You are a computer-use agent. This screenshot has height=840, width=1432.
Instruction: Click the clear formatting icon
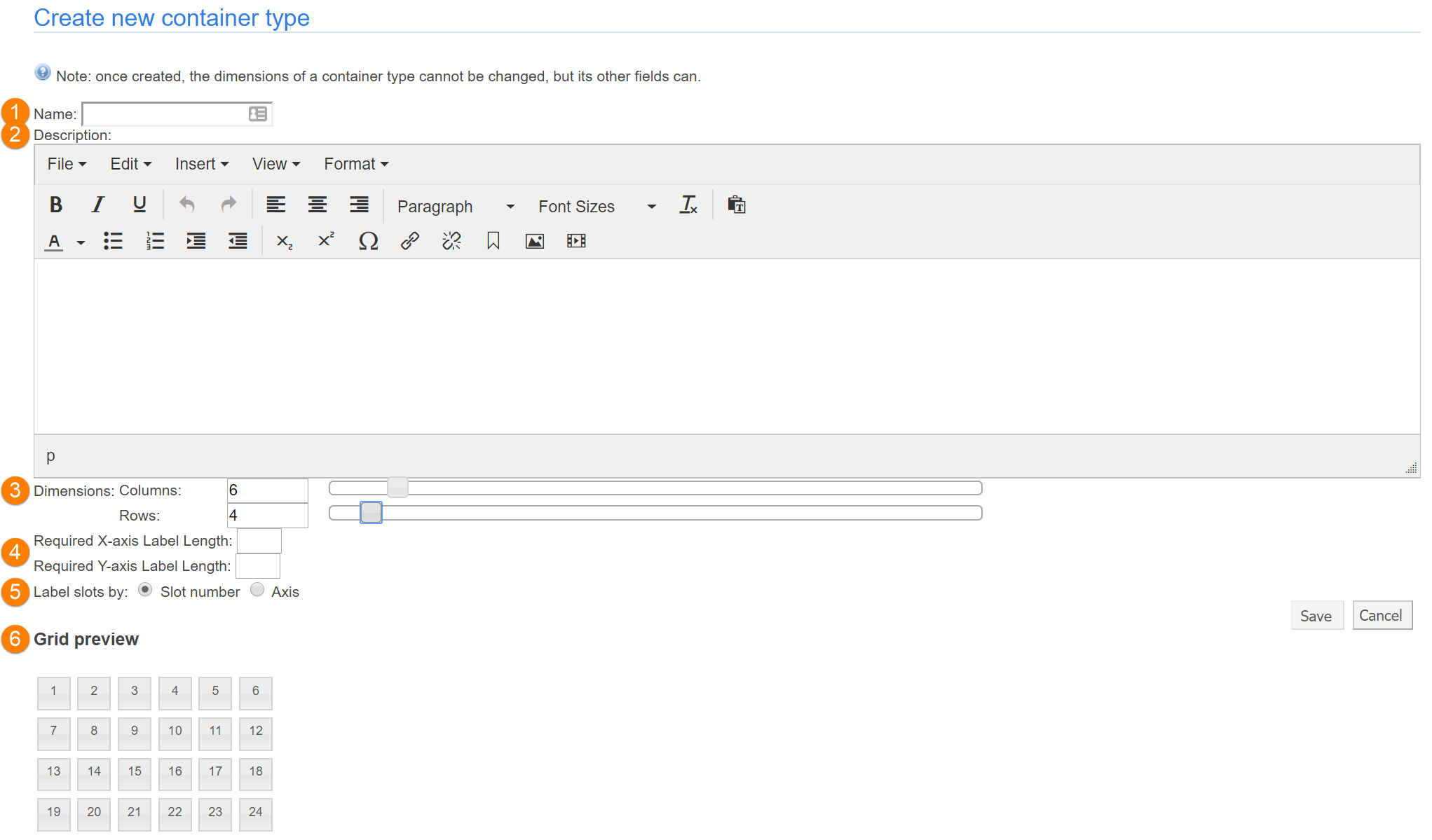click(688, 205)
